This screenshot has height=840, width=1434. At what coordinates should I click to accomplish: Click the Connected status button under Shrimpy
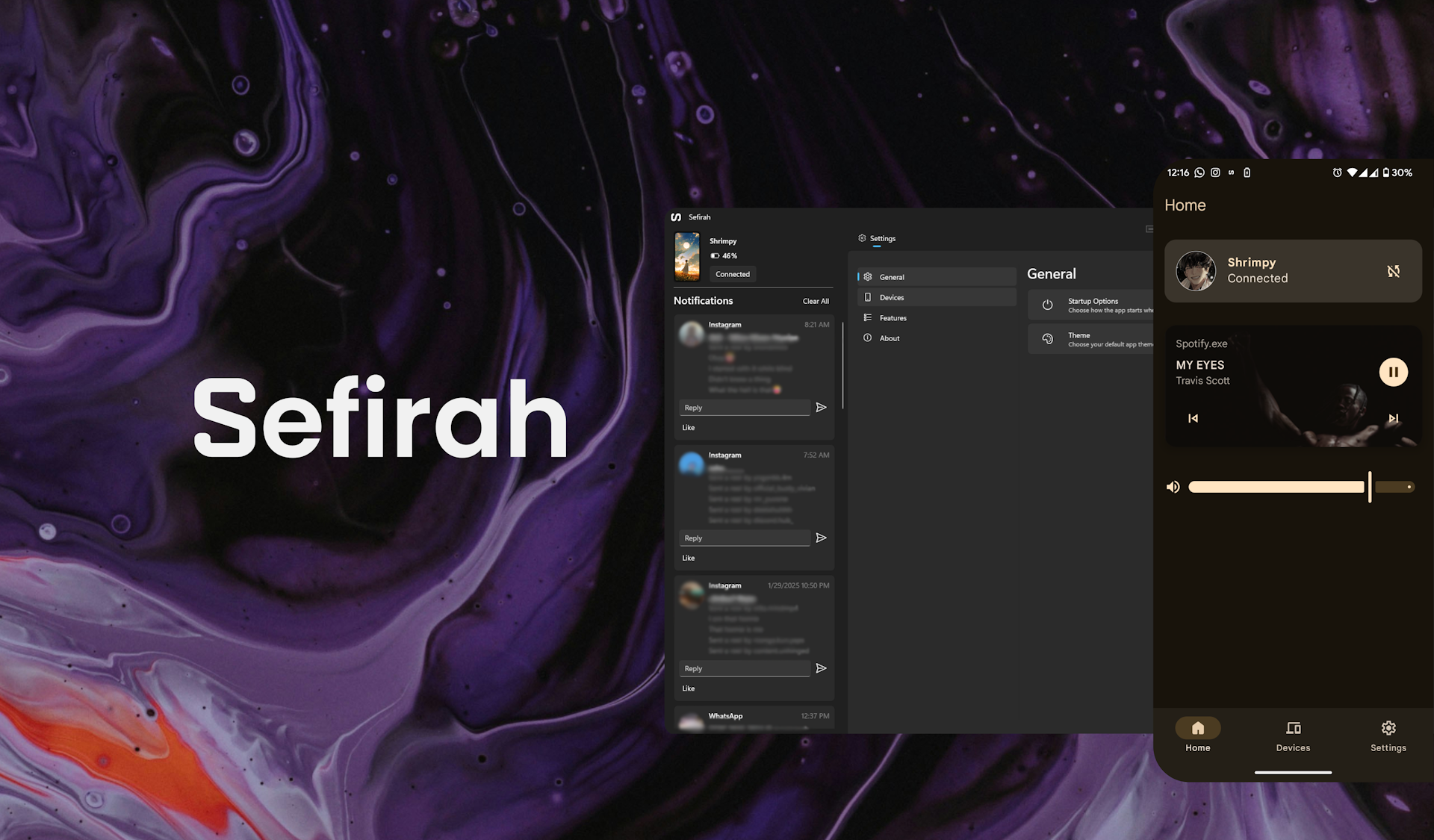[x=732, y=274]
